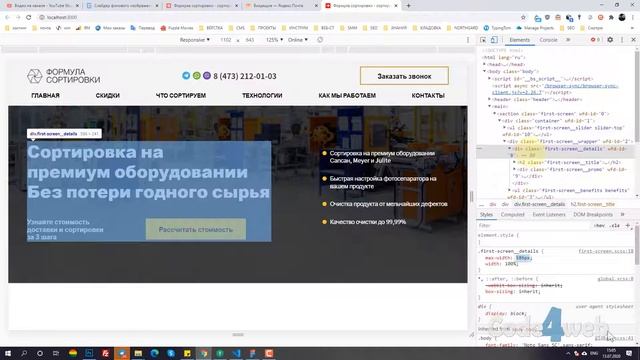This screenshot has height=360, width=640.
Task: Click the Формула Сортировки logo
Action: [63, 76]
